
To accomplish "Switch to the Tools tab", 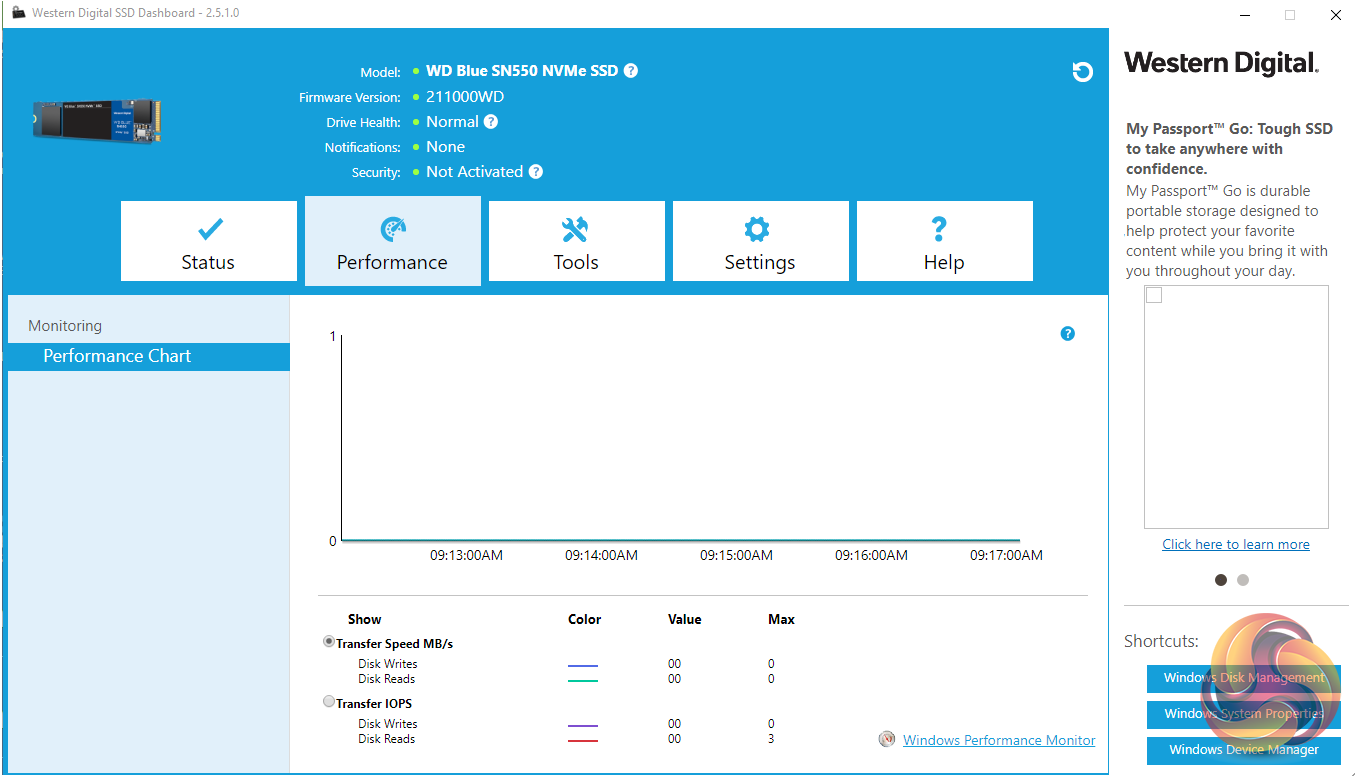I will click(x=576, y=242).
